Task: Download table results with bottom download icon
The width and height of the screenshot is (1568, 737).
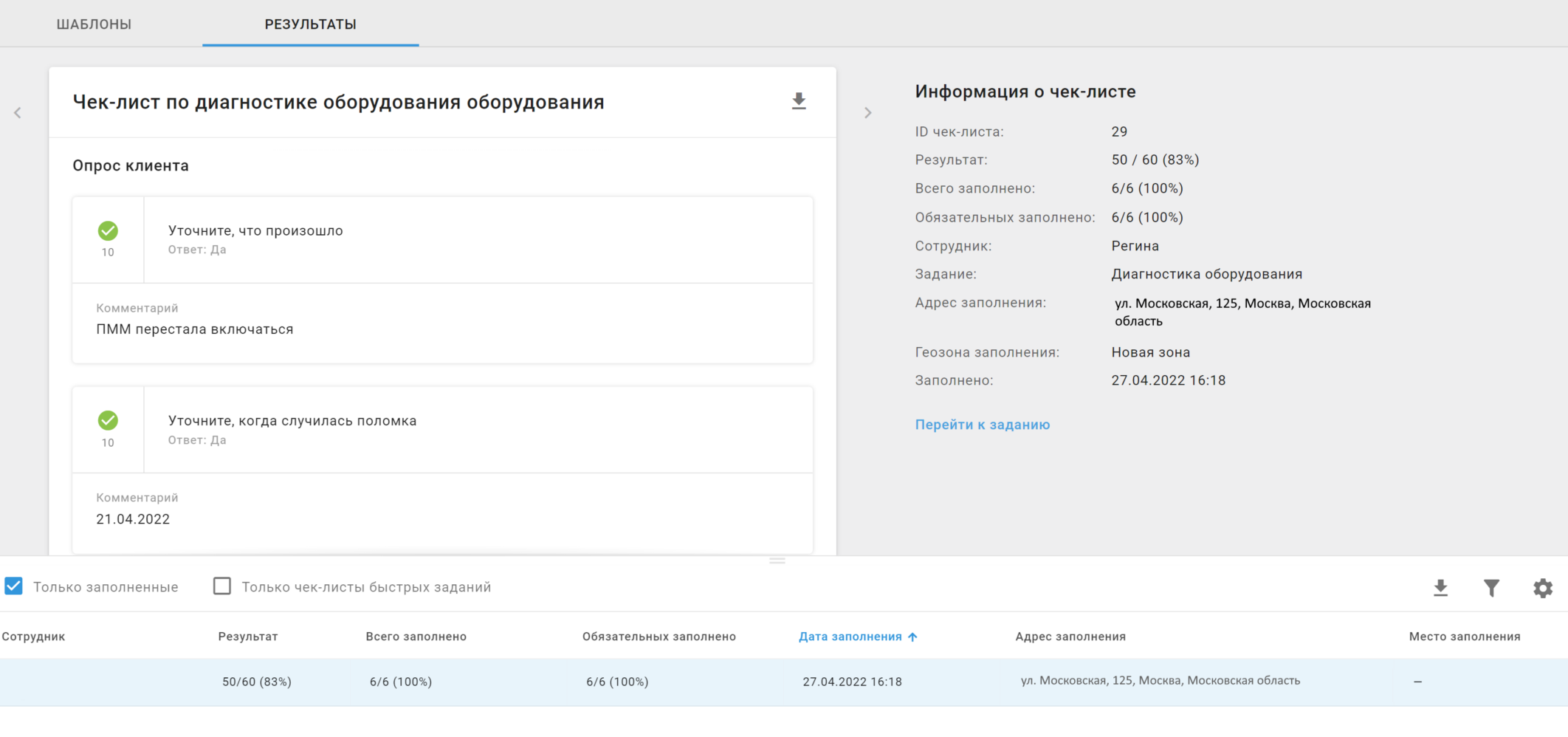Action: point(1440,588)
